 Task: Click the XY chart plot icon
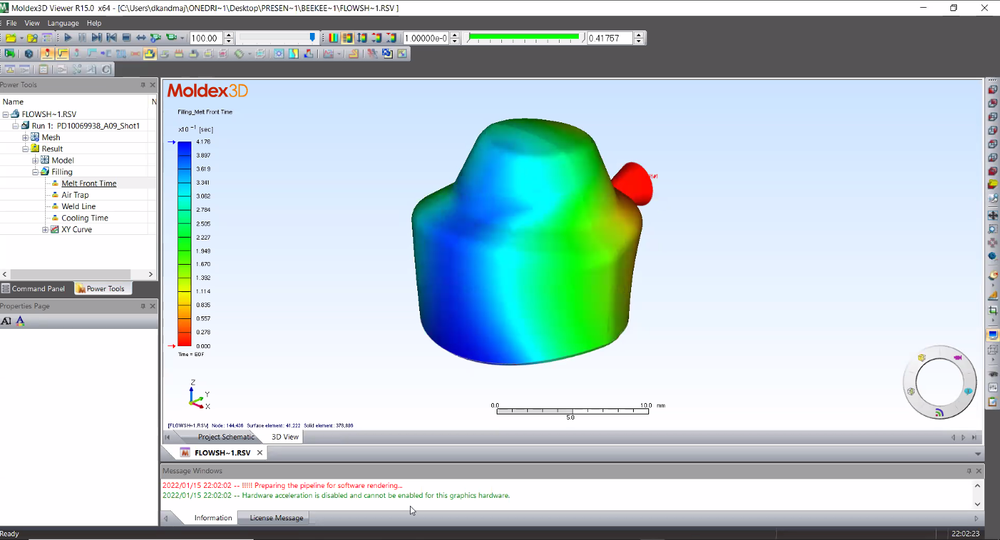(328, 54)
